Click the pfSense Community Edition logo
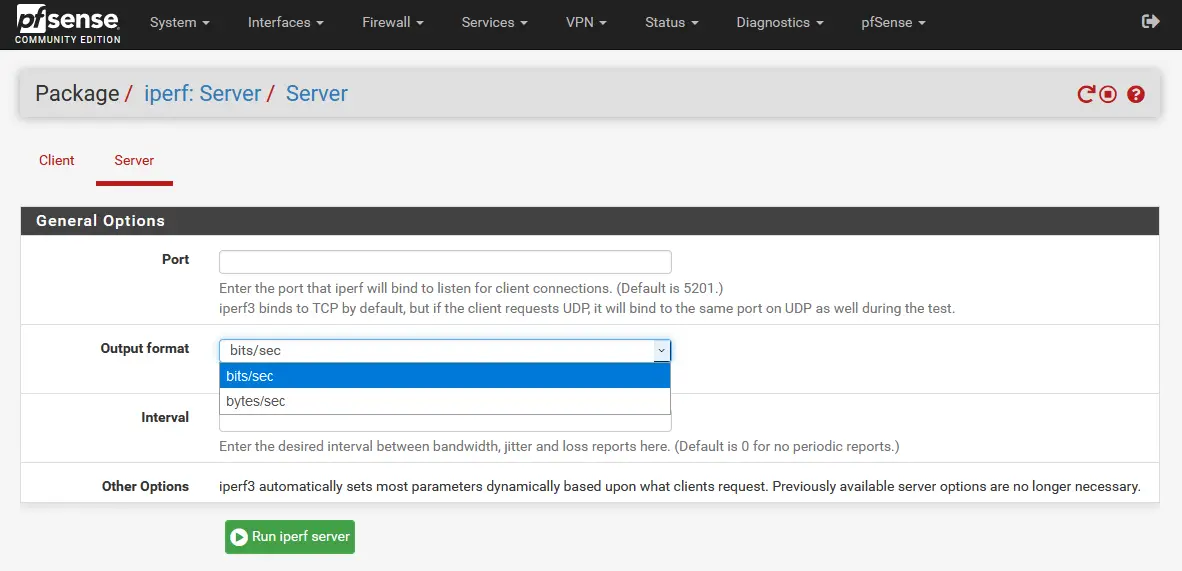 point(68,24)
